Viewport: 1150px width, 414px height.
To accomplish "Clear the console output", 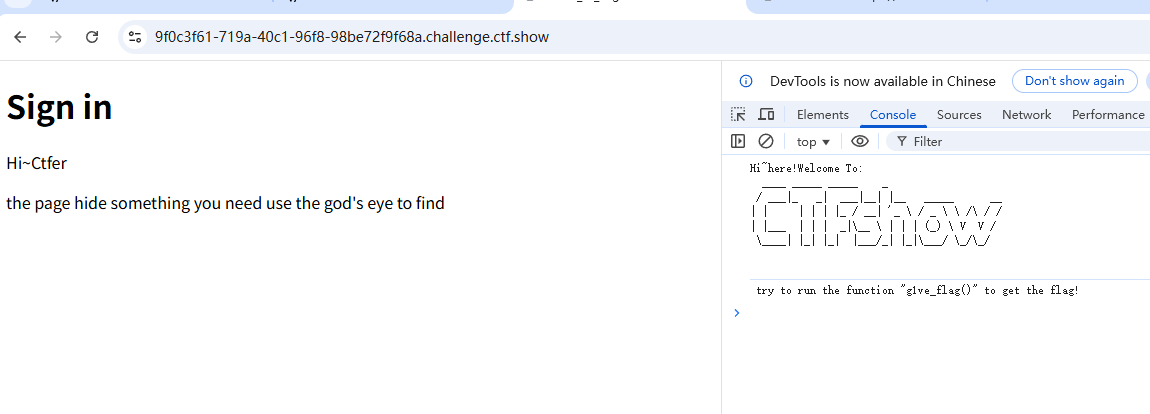I will [766, 141].
